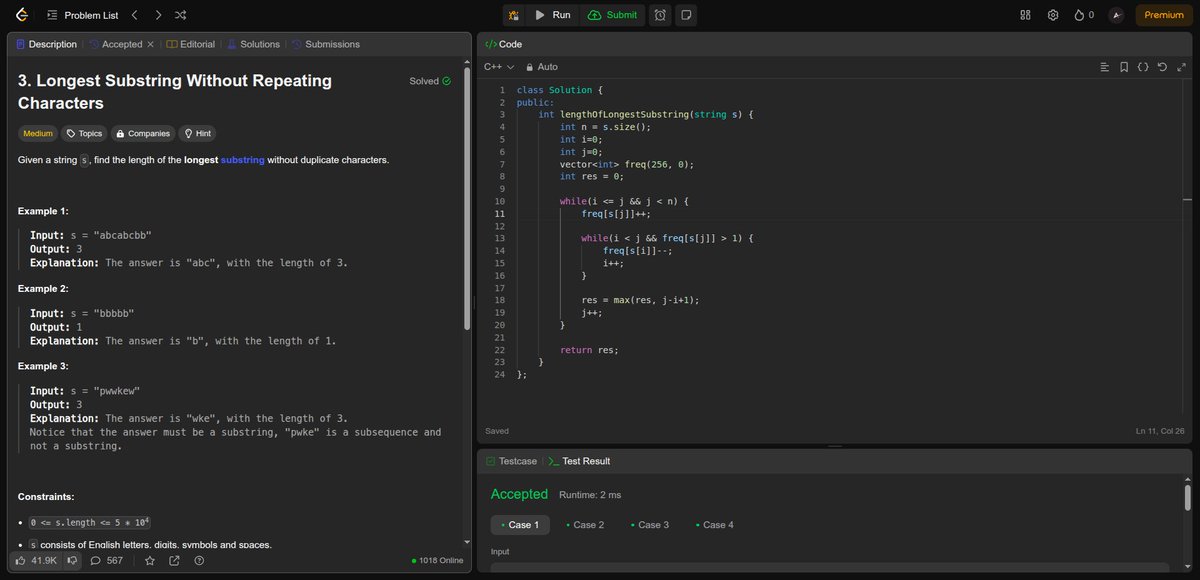Open the C++ language dropdown
The height and width of the screenshot is (580, 1200).
[499, 67]
